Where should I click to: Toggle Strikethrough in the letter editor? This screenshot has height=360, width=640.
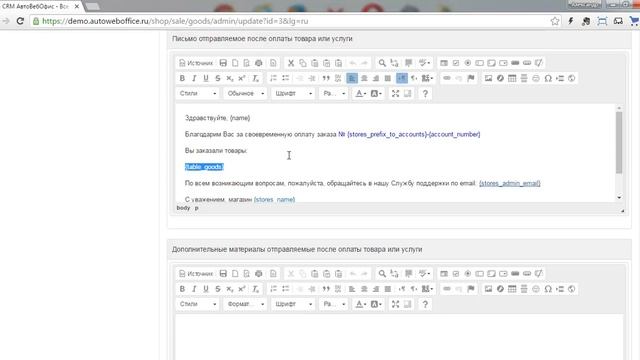coord(218,78)
